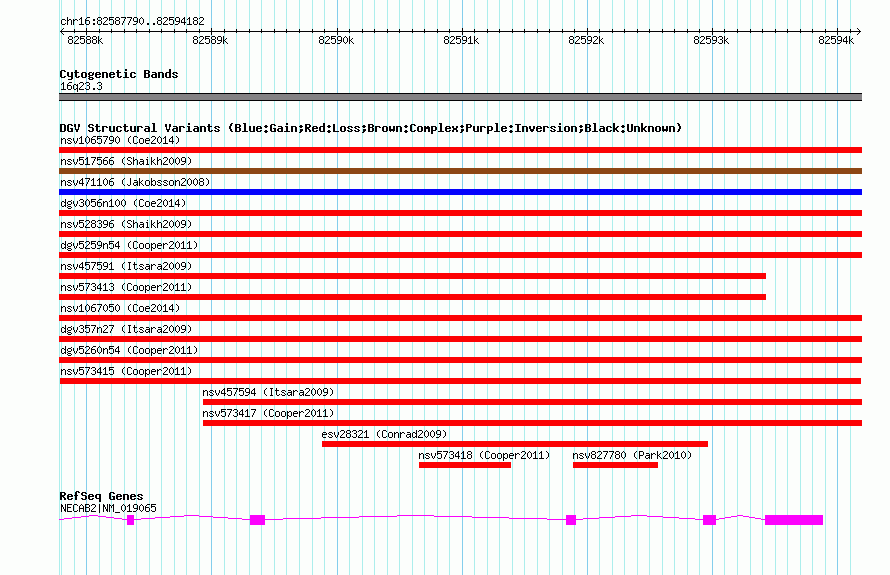Click the 82589k ruler position label
The height and width of the screenshot is (575, 890).
click(x=210, y=40)
